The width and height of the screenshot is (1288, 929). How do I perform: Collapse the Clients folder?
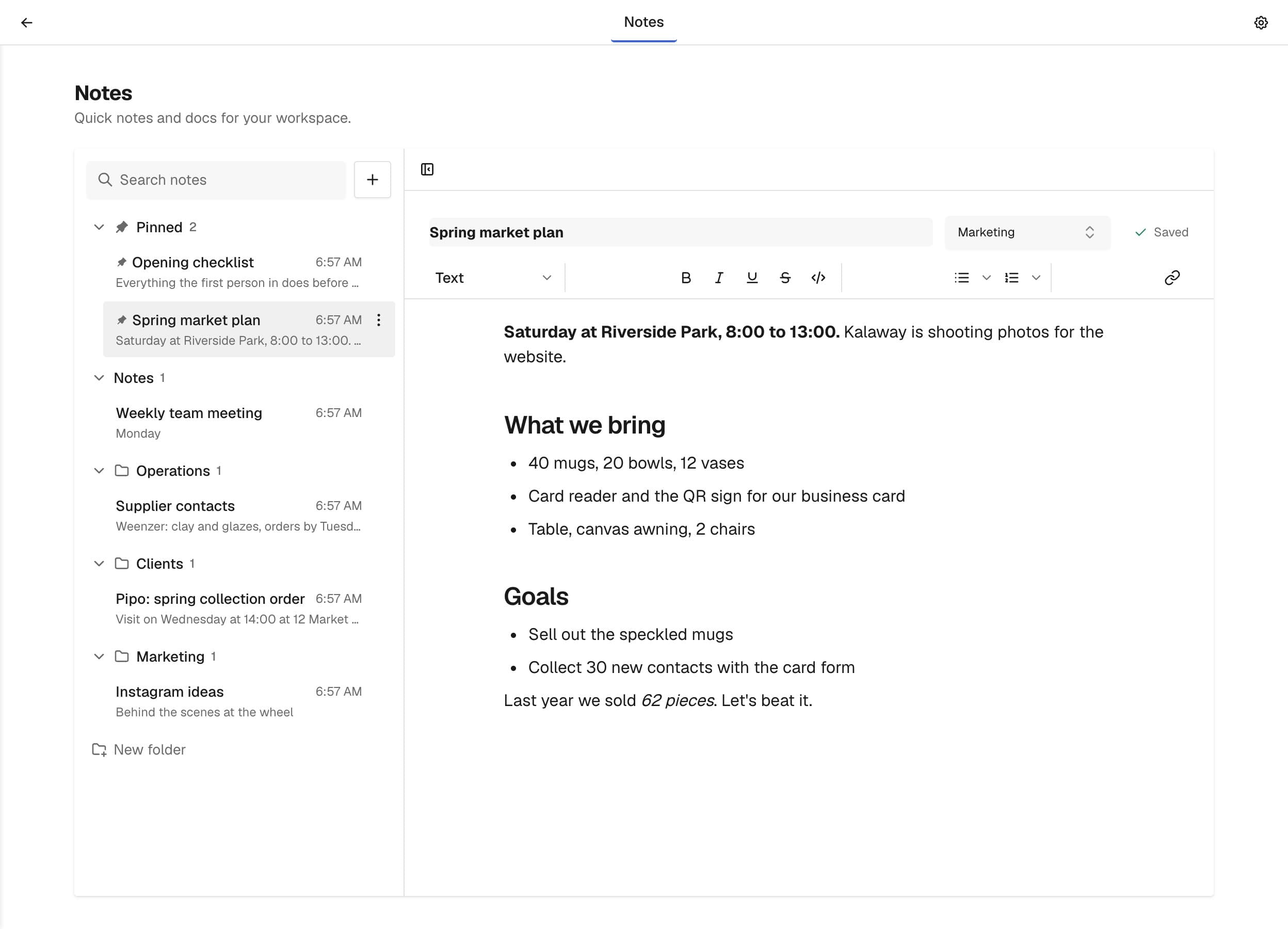click(x=99, y=564)
